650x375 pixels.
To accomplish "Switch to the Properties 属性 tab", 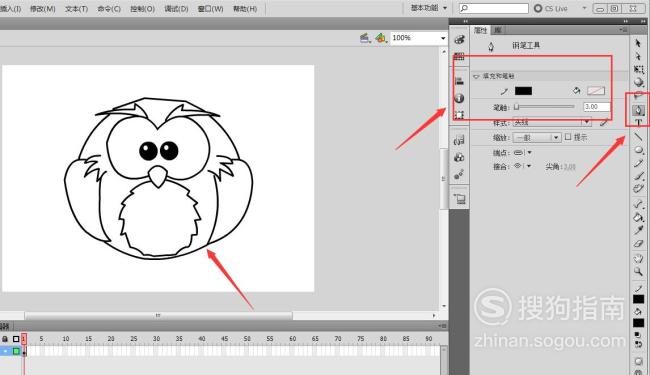I will point(480,30).
